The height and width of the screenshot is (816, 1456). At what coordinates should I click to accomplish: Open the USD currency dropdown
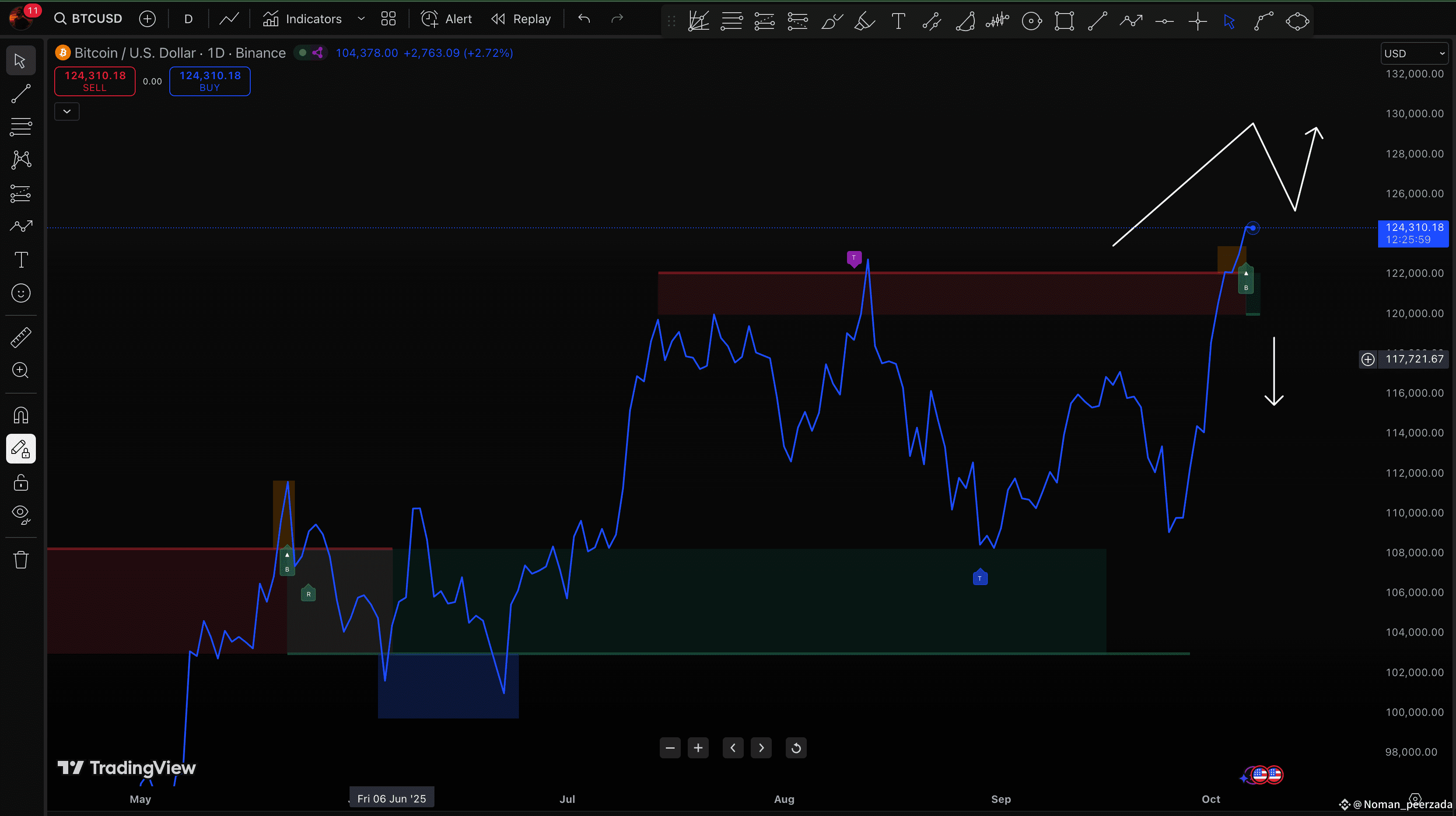pyautogui.click(x=1414, y=54)
